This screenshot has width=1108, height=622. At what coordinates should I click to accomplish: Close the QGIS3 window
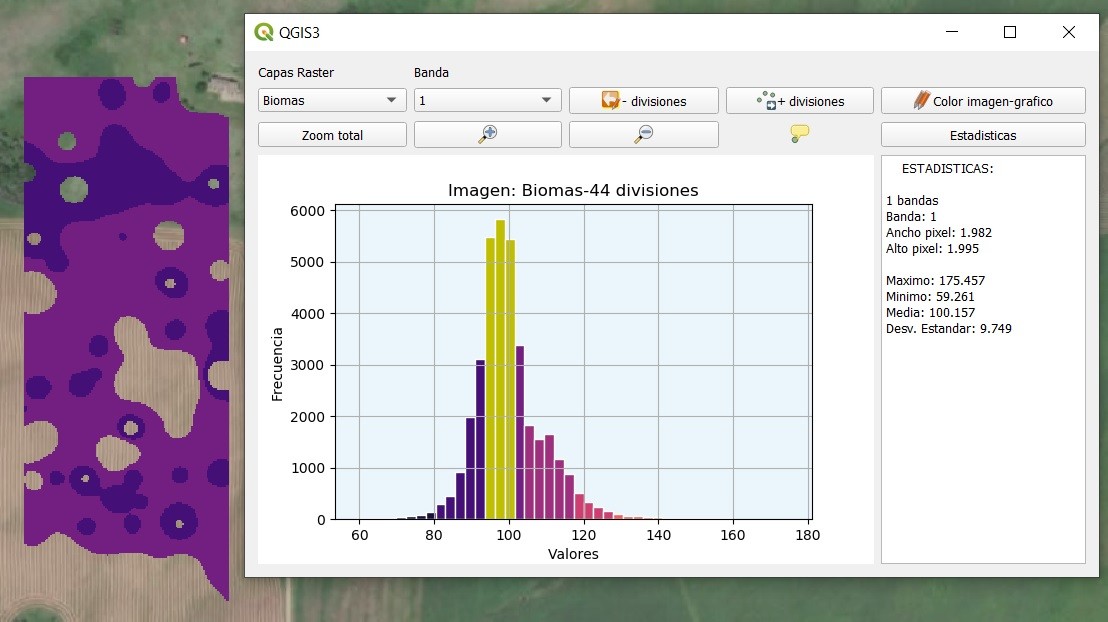pyautogui.click(x=1068, y=32)
